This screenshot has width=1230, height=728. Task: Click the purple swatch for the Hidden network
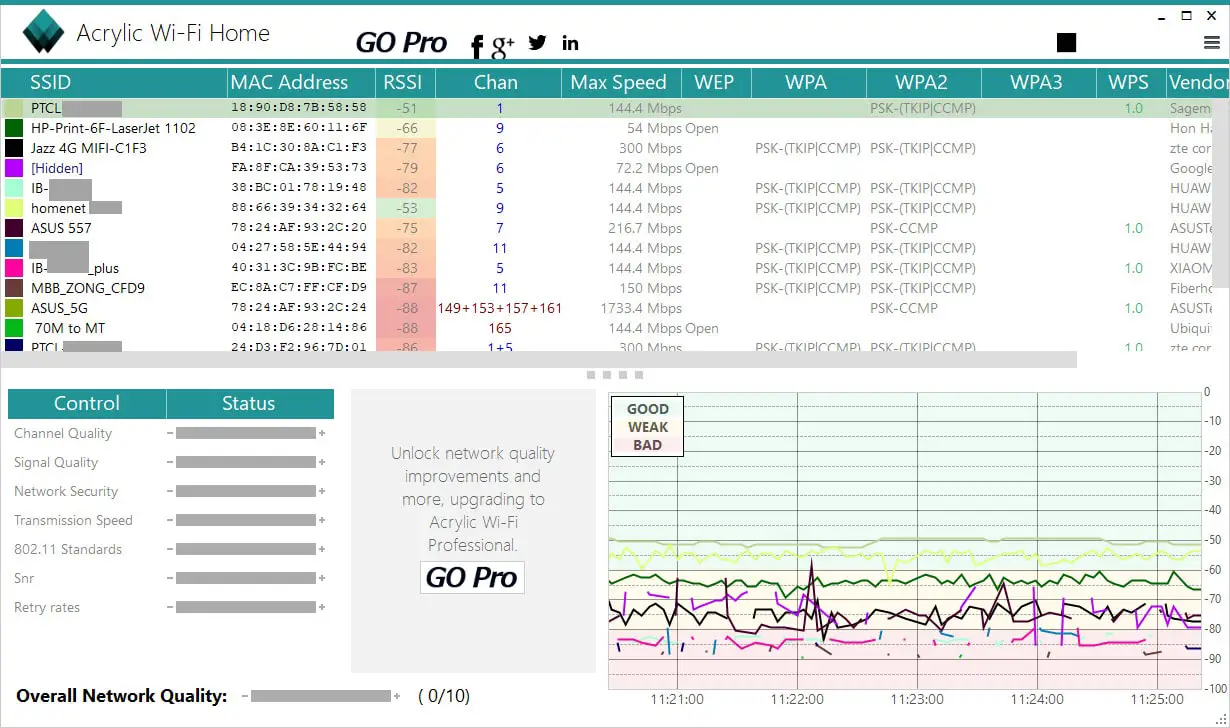[14, 168]
